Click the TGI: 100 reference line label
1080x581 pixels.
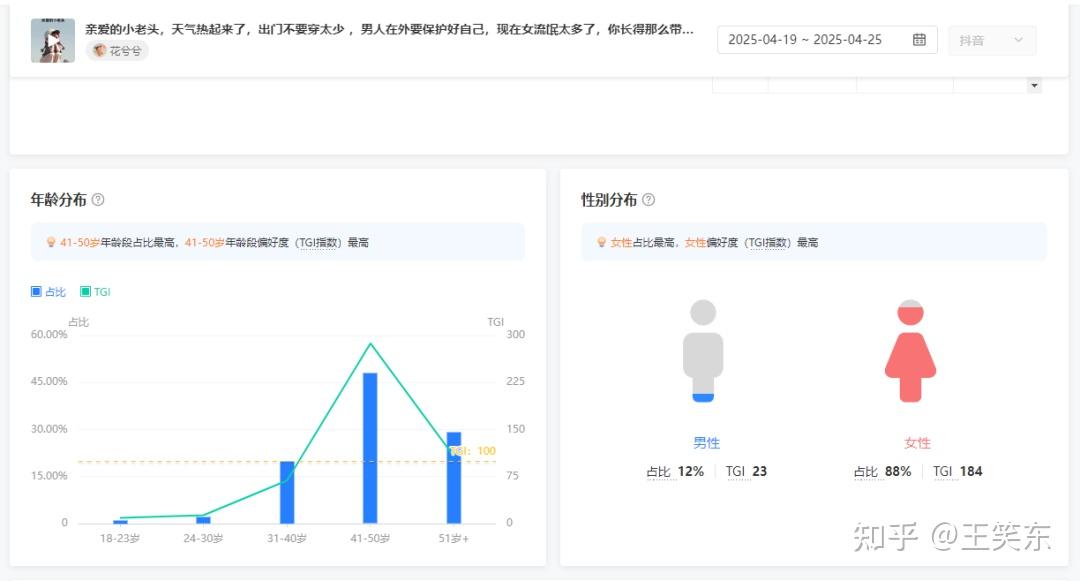[x=473, y=451]
